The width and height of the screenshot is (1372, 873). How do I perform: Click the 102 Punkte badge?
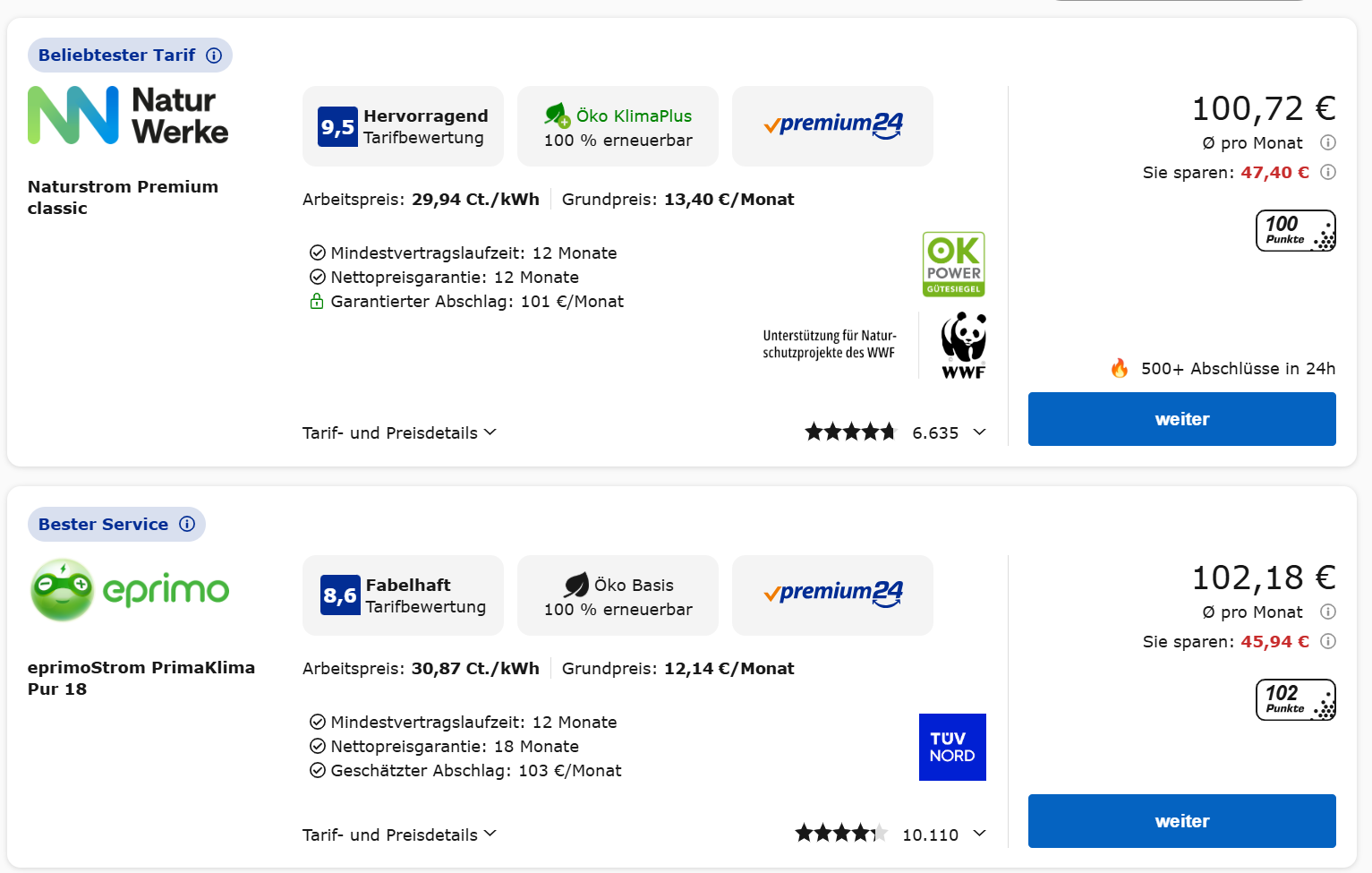pos(1295,700)
